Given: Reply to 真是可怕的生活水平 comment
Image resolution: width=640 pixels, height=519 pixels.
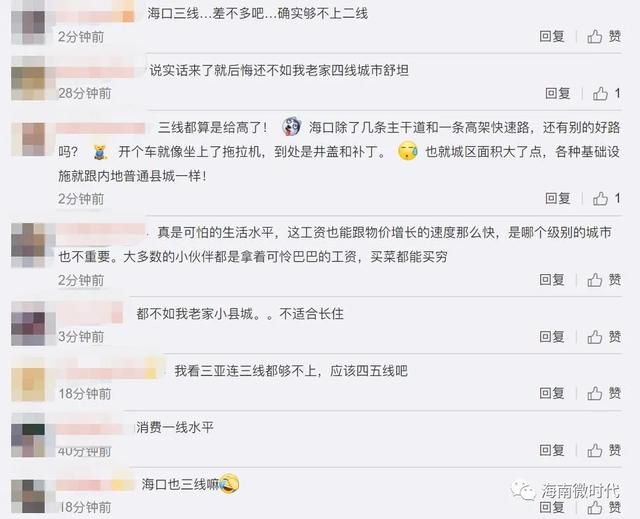Looking at the screenshot, I should [552, 280].
